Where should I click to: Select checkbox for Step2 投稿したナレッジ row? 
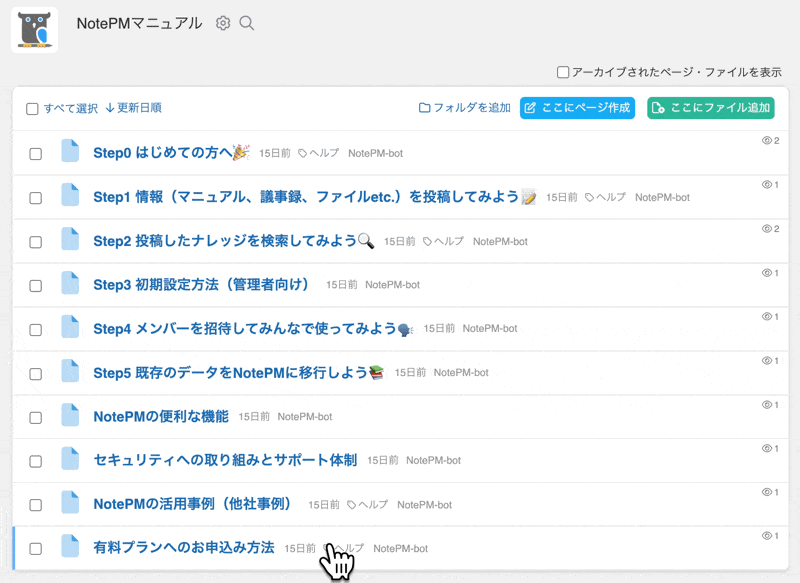coord(36,242)
